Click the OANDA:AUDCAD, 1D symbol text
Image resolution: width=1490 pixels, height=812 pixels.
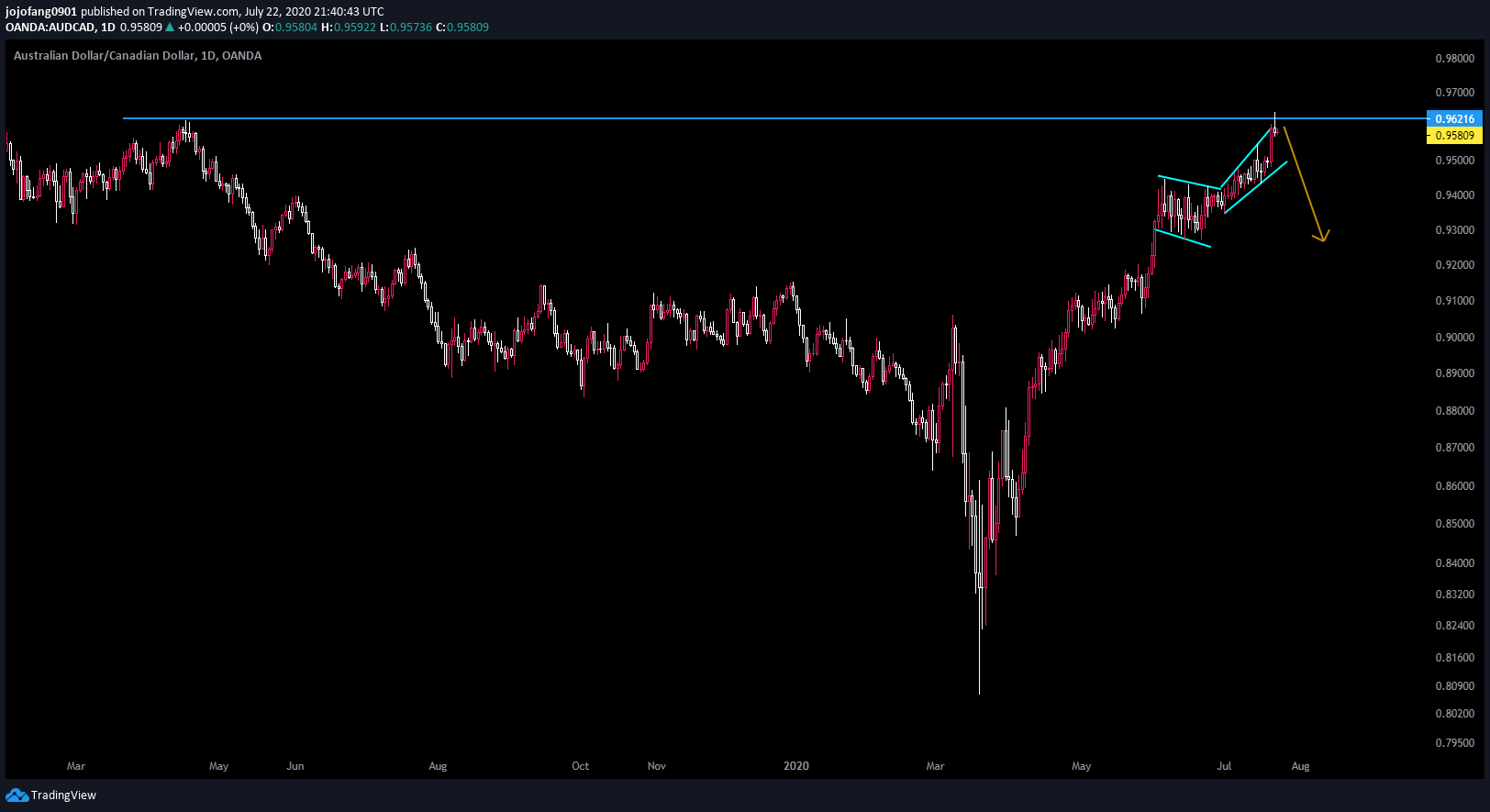coord(61,28)
